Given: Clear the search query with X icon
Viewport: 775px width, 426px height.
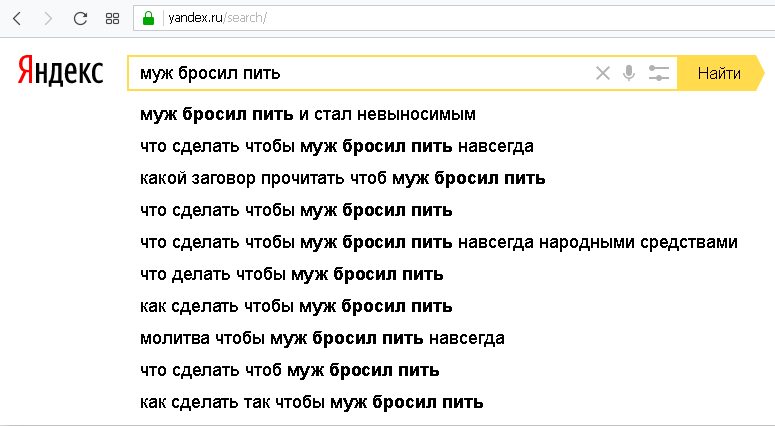Looking at the screenshot, I should 603,73.
